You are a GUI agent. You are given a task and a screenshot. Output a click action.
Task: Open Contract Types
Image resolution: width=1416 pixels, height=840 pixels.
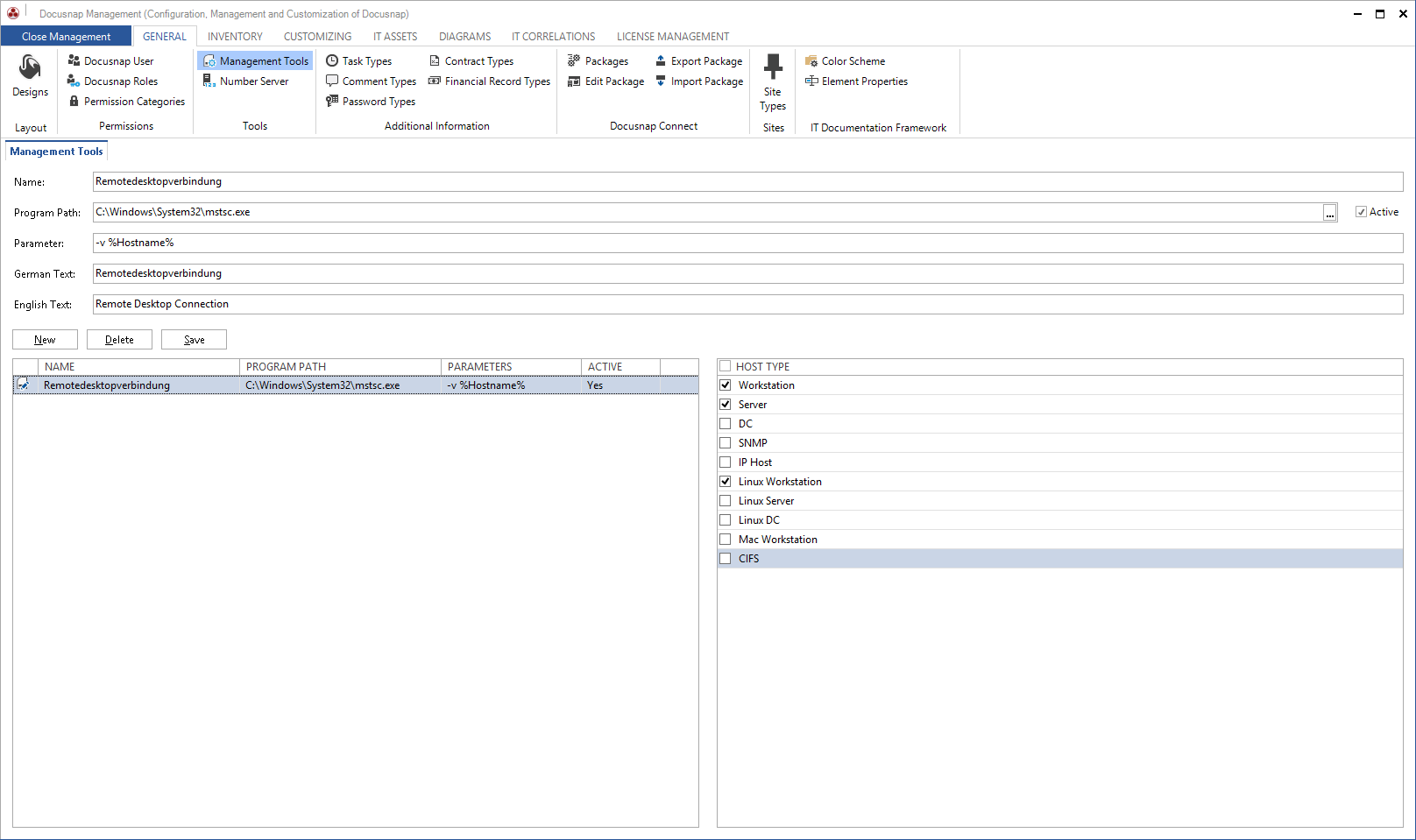point(471,61)
